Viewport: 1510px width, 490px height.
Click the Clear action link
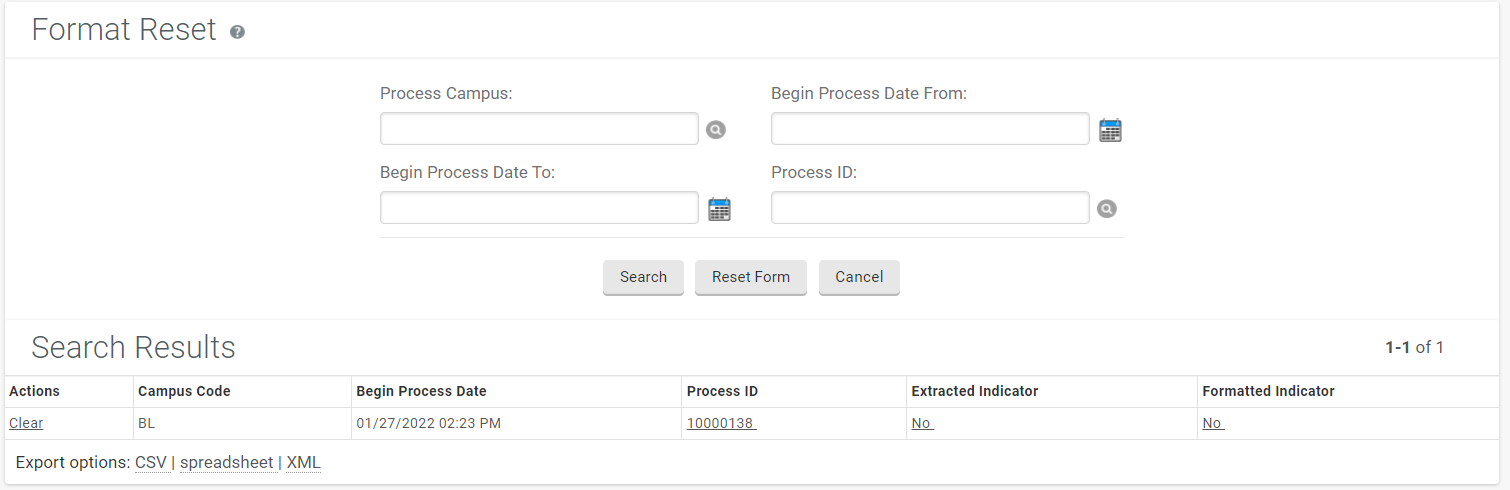coord(26,423)
